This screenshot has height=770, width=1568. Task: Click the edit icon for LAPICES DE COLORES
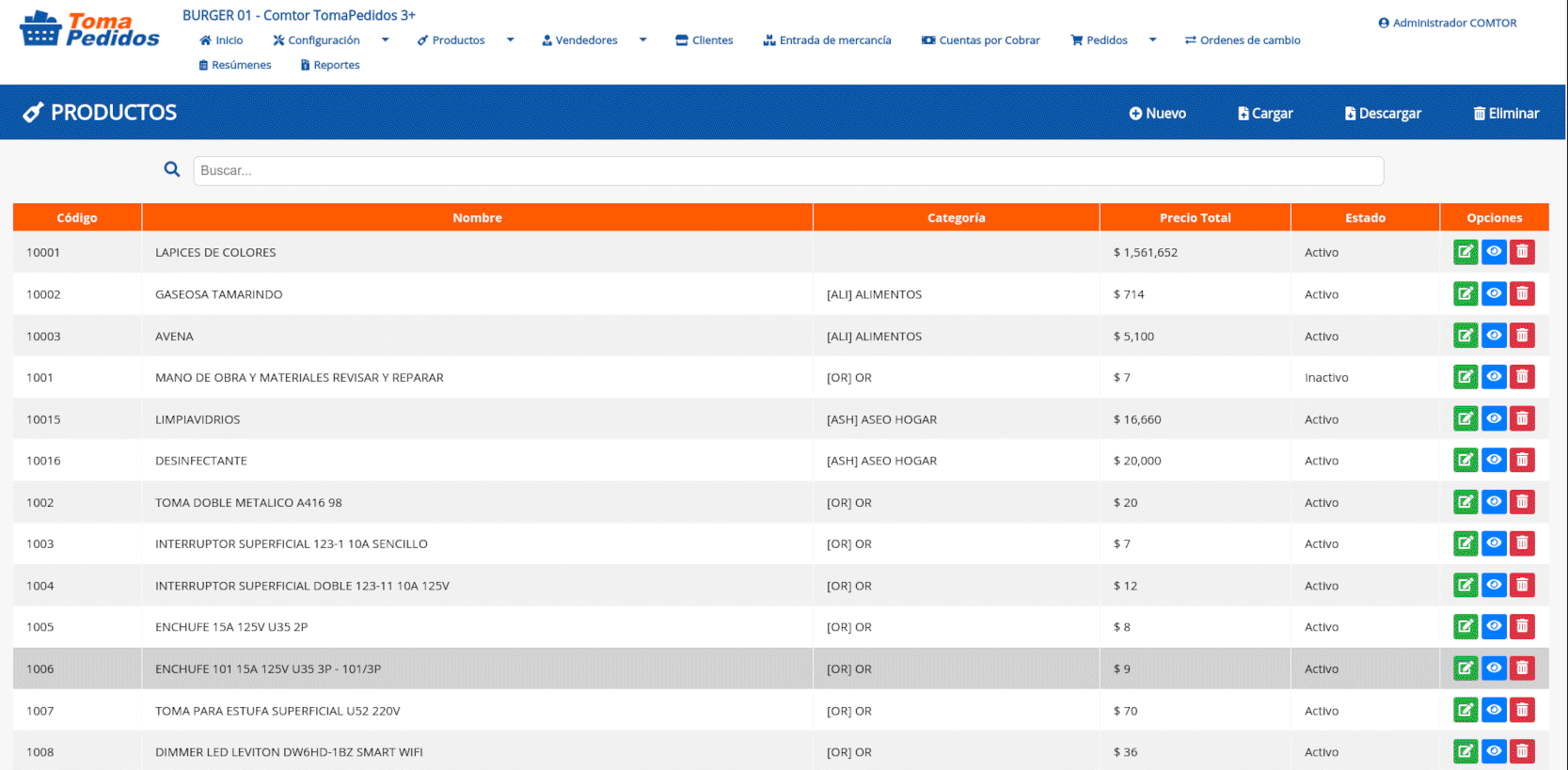click(1465, 252)
